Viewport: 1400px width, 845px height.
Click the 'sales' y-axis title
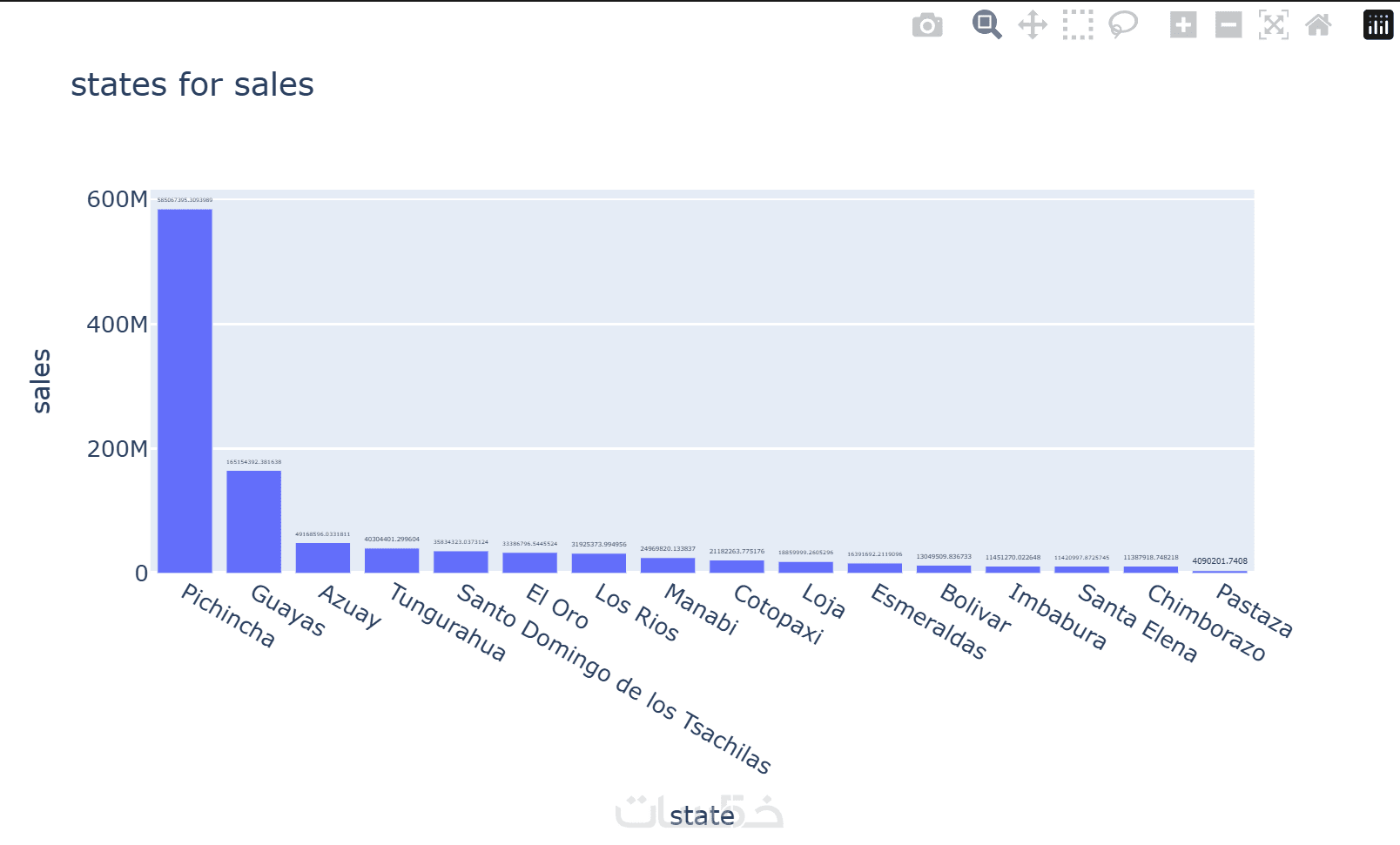[x=41, y=381]
